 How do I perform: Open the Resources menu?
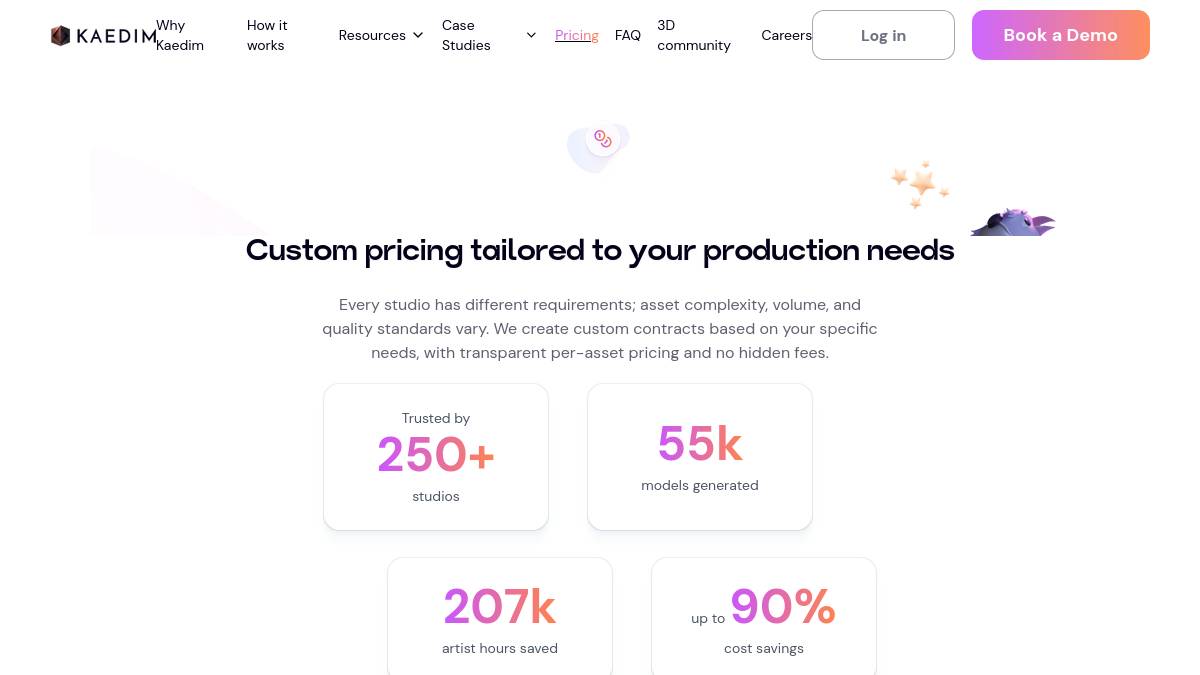[x=372, y=35]
